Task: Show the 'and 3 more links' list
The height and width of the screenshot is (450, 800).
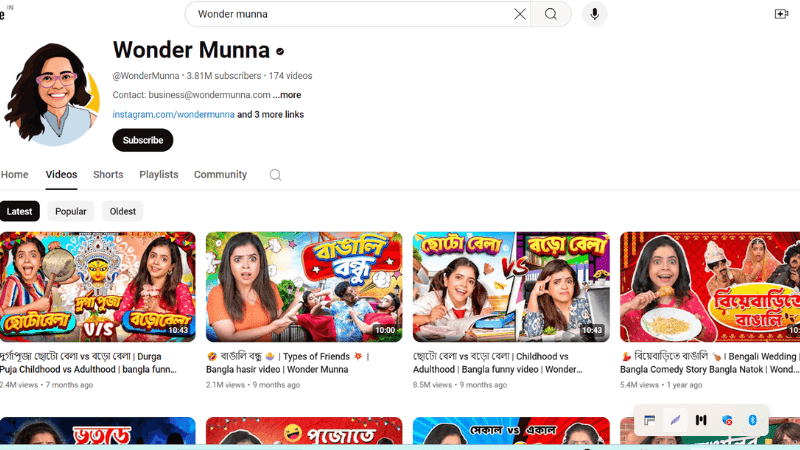Action: pos(270,114)
